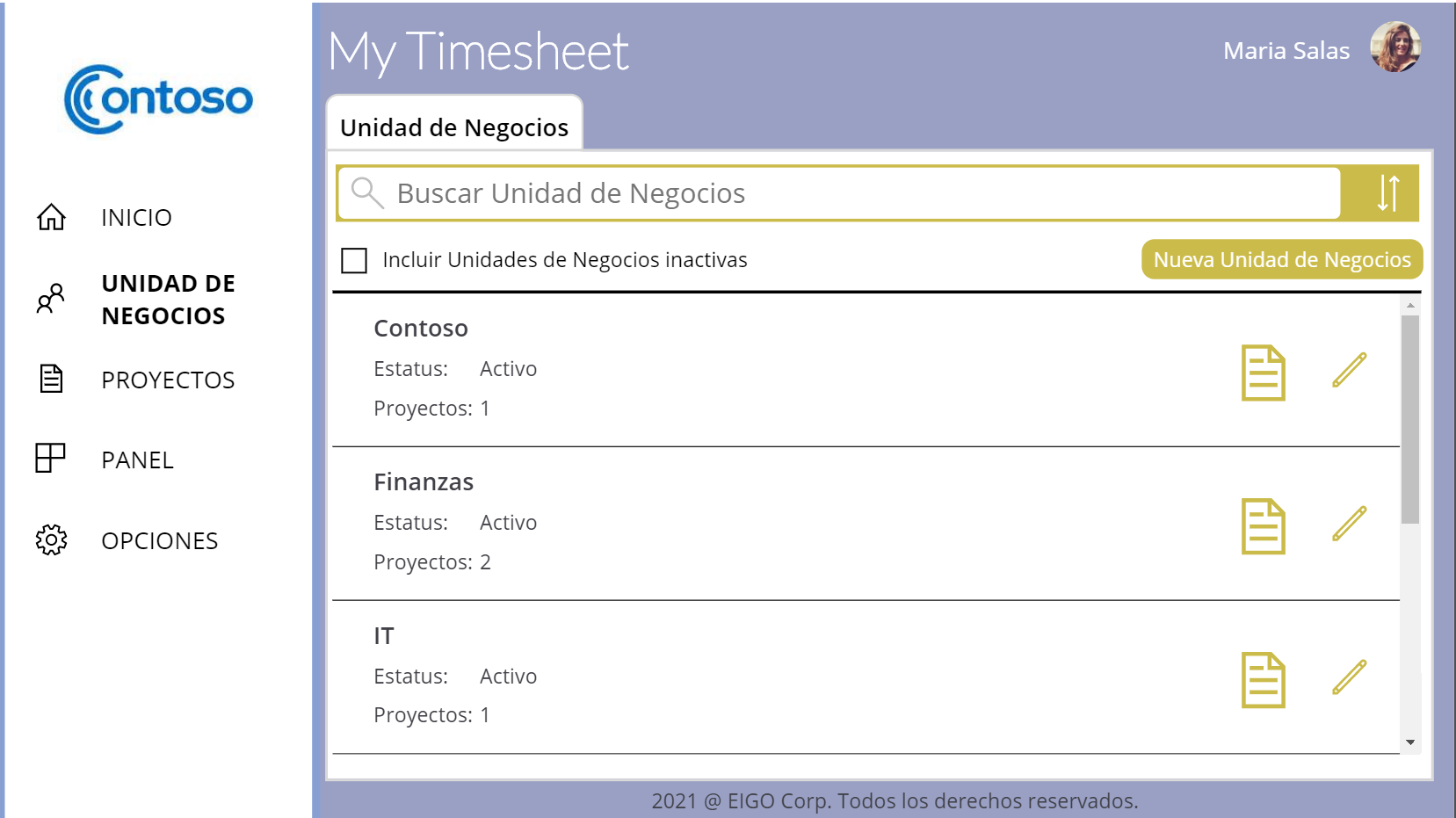Click Nueva Unidad de Negocios button
This screenshot has height=818, width=1456.
click(x=1282, y=259)
